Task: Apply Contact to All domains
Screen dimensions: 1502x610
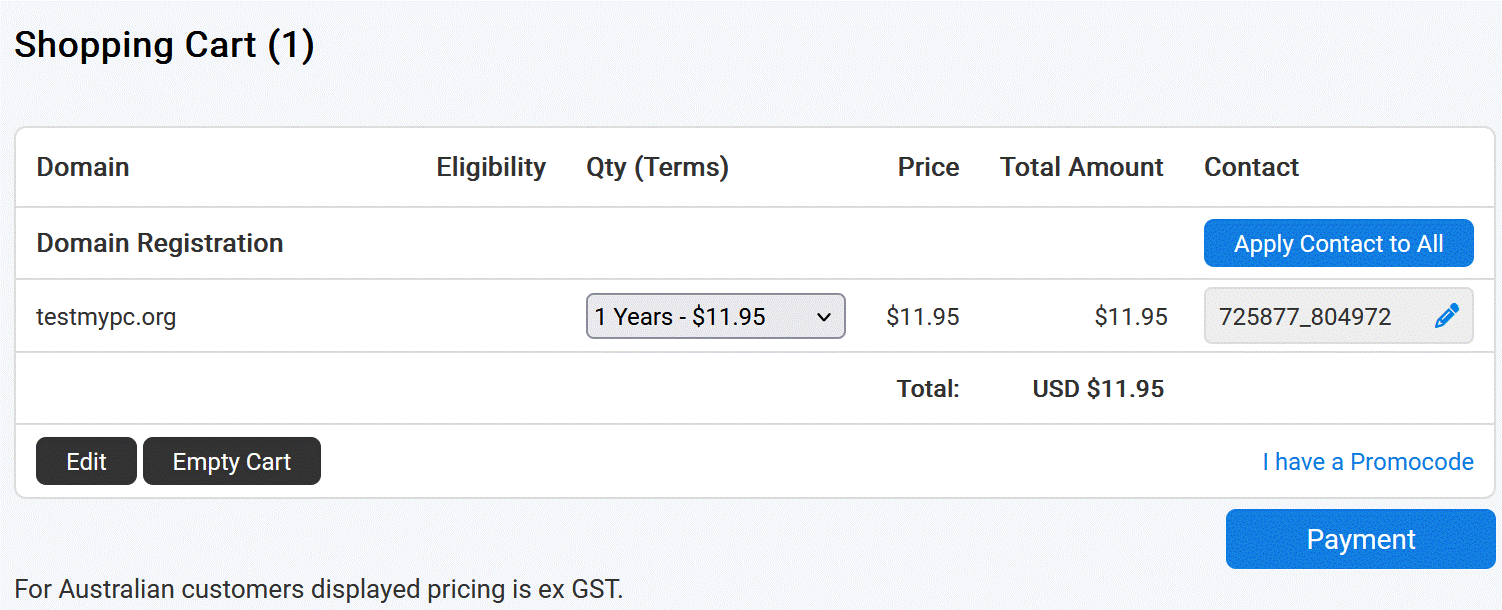Action: point(1338,243)
